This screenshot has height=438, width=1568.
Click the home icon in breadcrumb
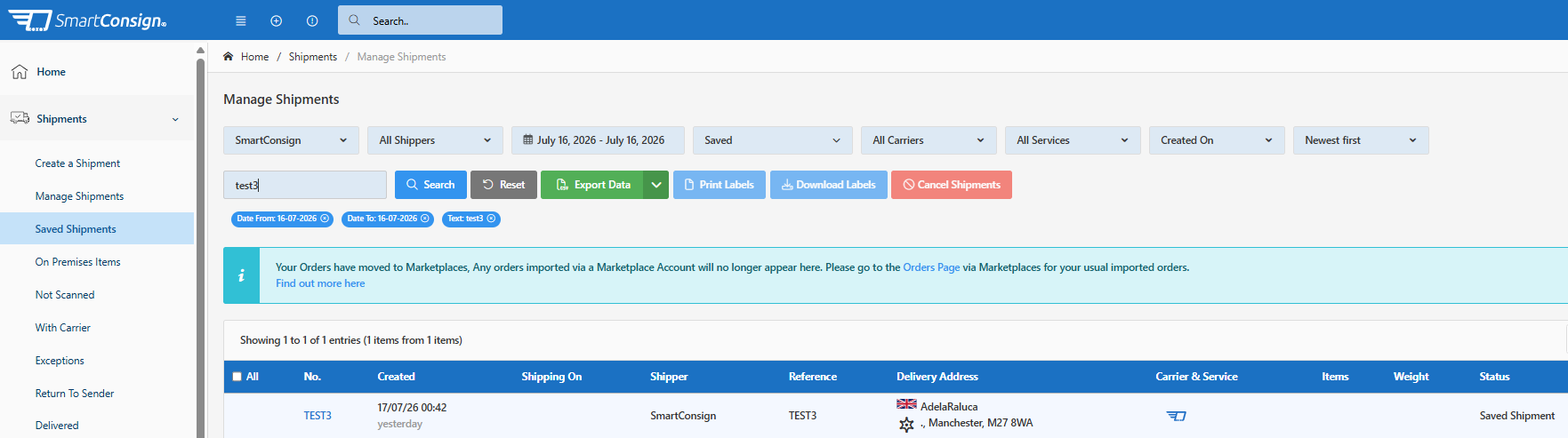click(x=229, y=56)
